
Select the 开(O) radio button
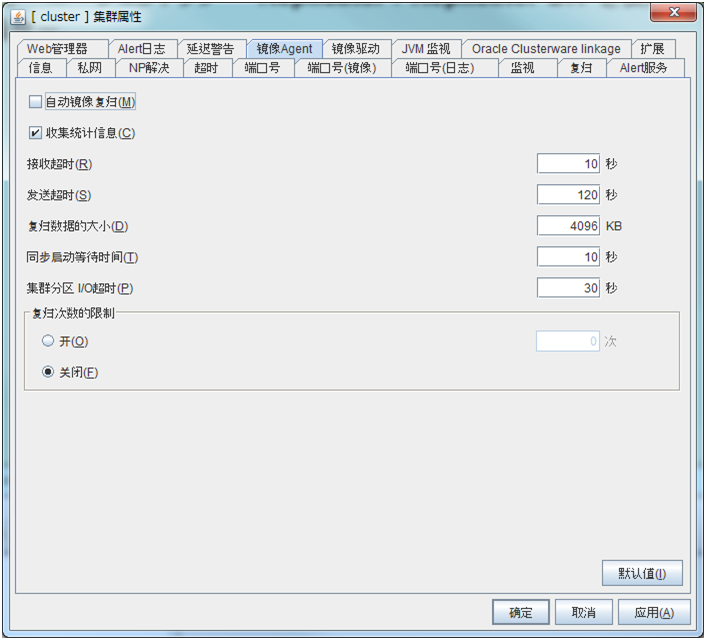[48, 341]
